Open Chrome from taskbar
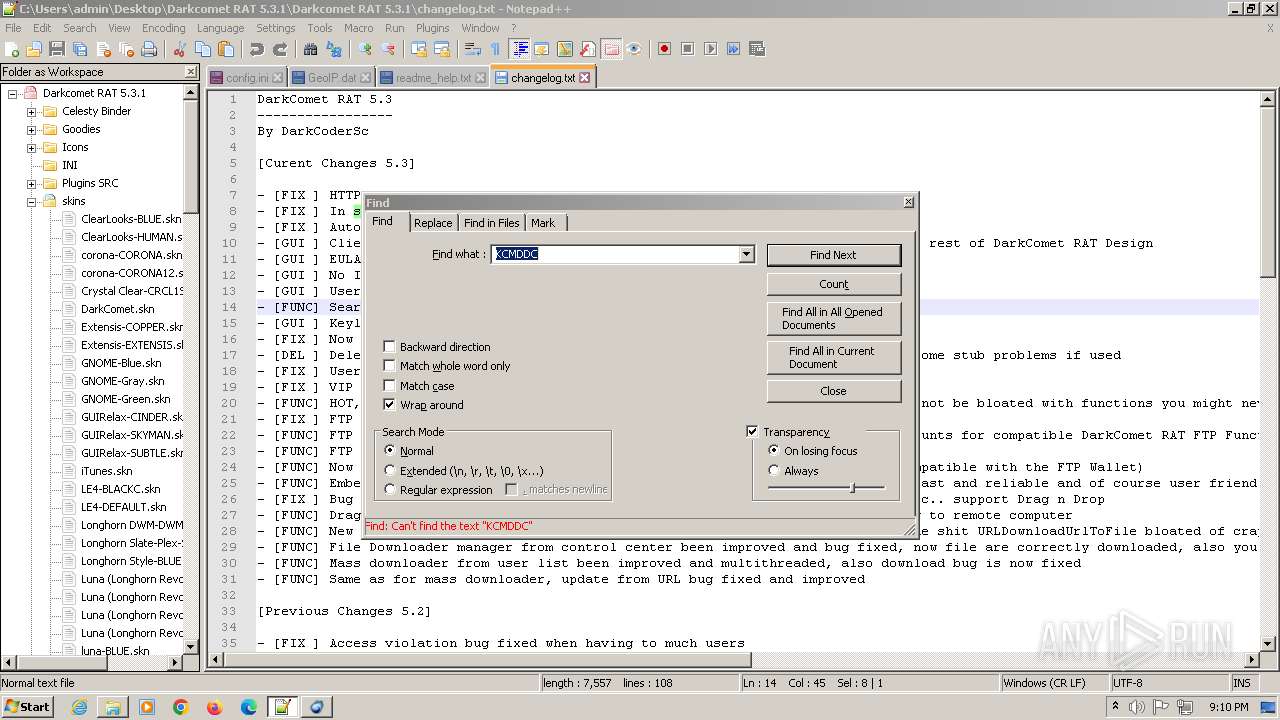The image size is (1280, 720). tap(180, 707)
